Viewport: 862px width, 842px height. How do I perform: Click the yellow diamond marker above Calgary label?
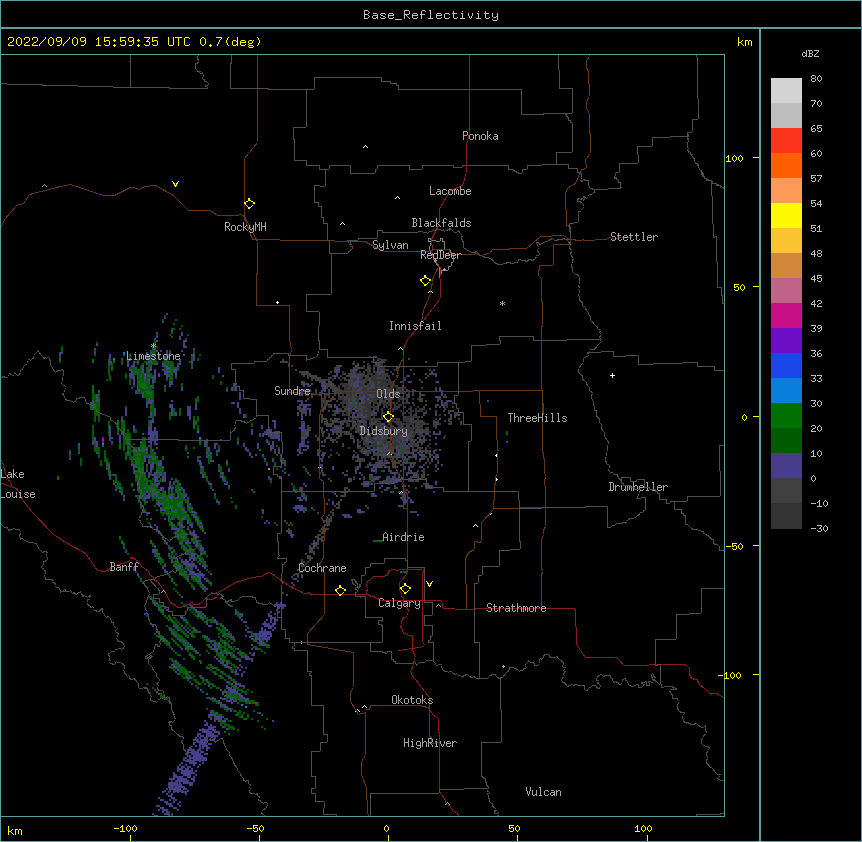click(x=405, y=589)
